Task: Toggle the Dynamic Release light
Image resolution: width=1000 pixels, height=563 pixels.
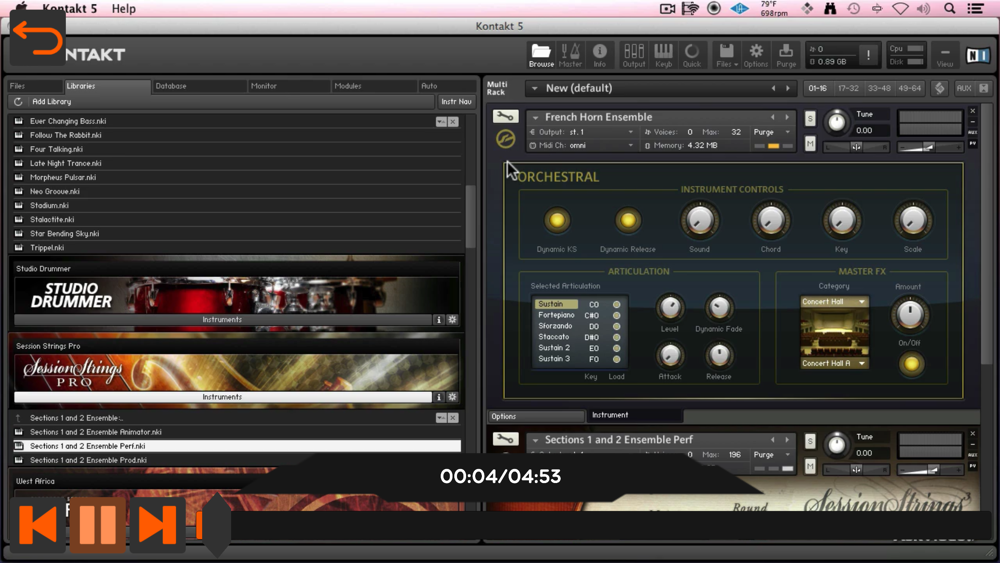Action: coord(628,221)
